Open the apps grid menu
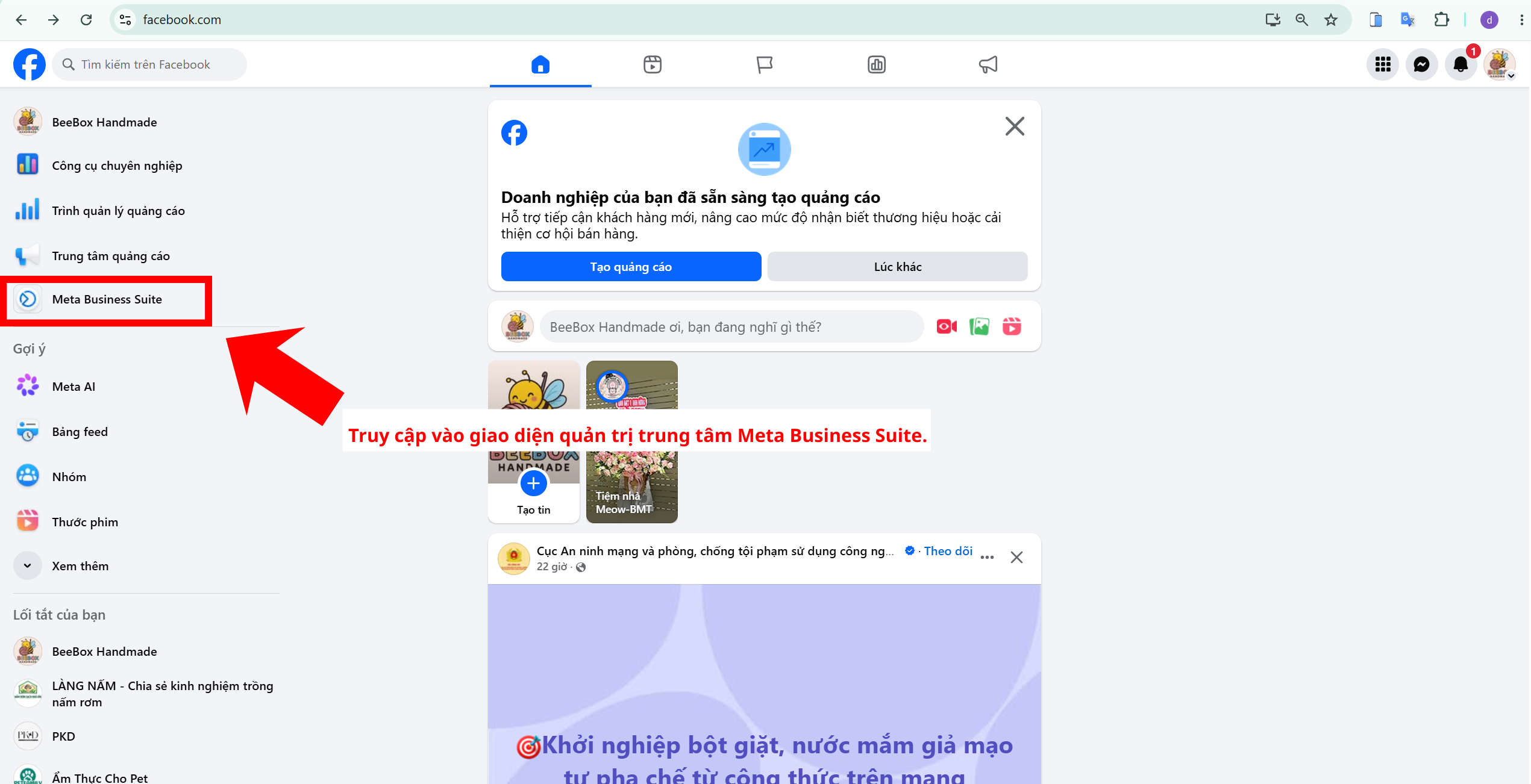Screen dimensions: 1531x784 pyautogui.click(x=1383, y=64)
